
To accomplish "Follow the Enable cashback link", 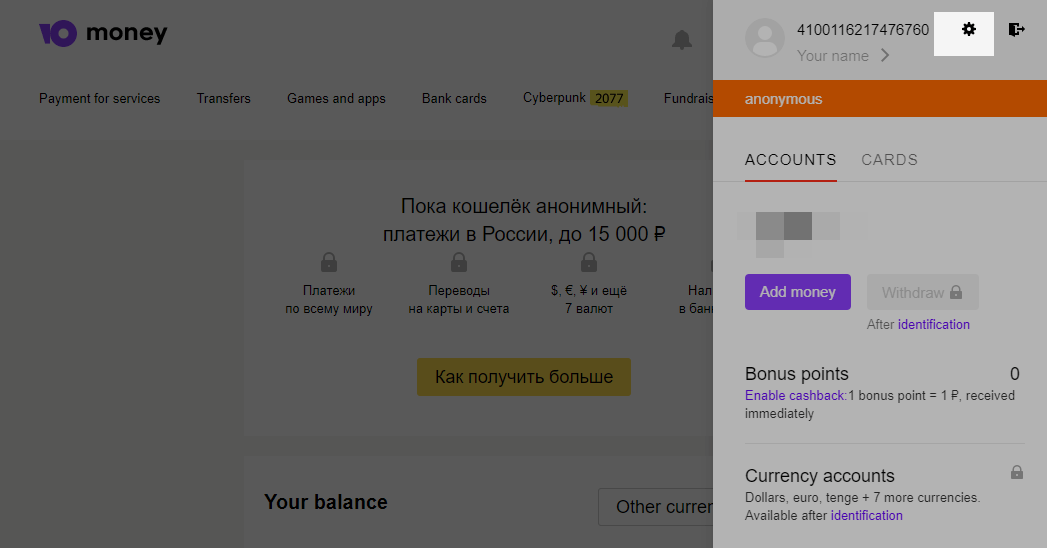I will click(x=795, y=396).
